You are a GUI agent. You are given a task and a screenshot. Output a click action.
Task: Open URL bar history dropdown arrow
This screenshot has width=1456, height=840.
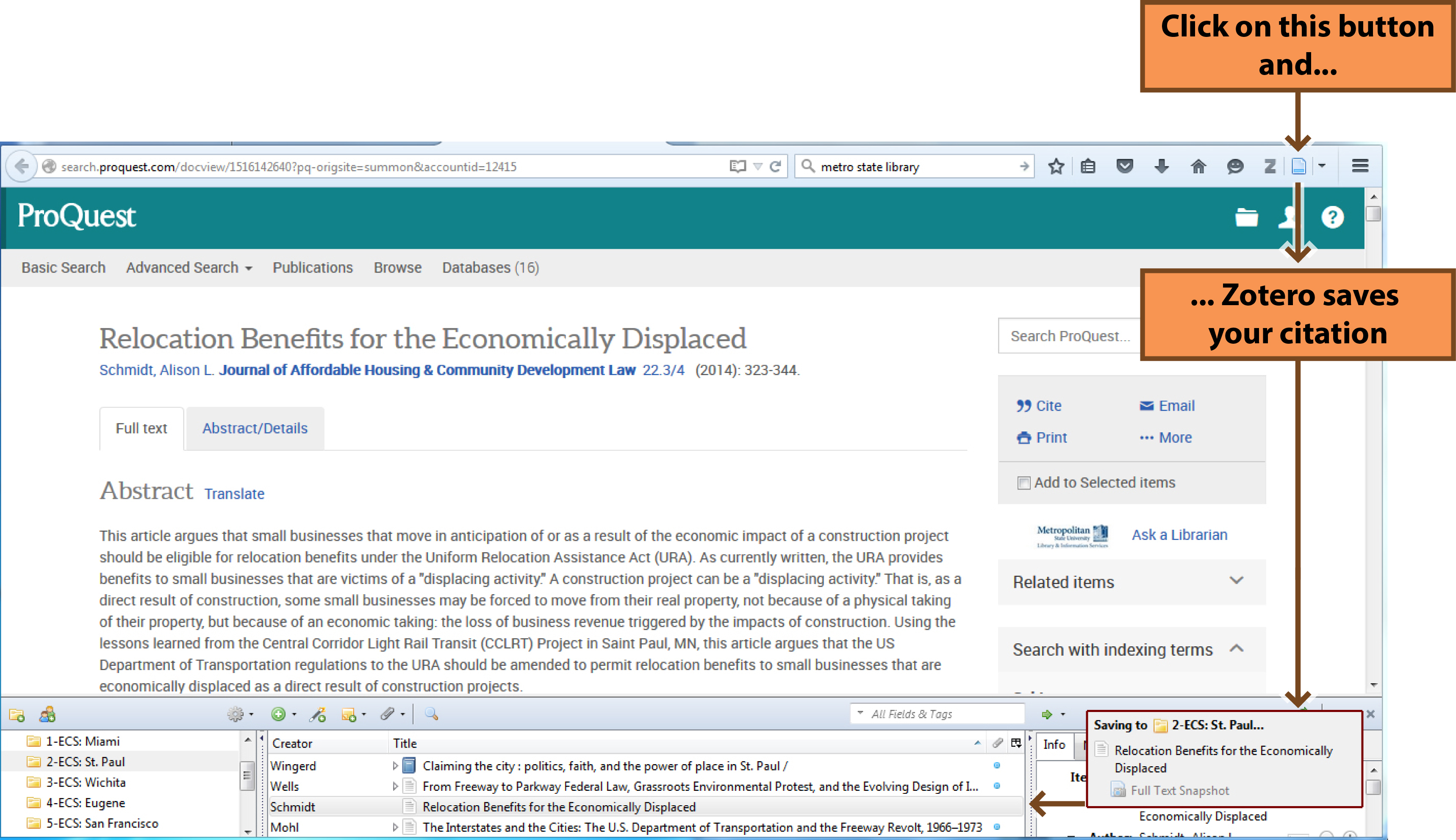(x=758, y=167)
